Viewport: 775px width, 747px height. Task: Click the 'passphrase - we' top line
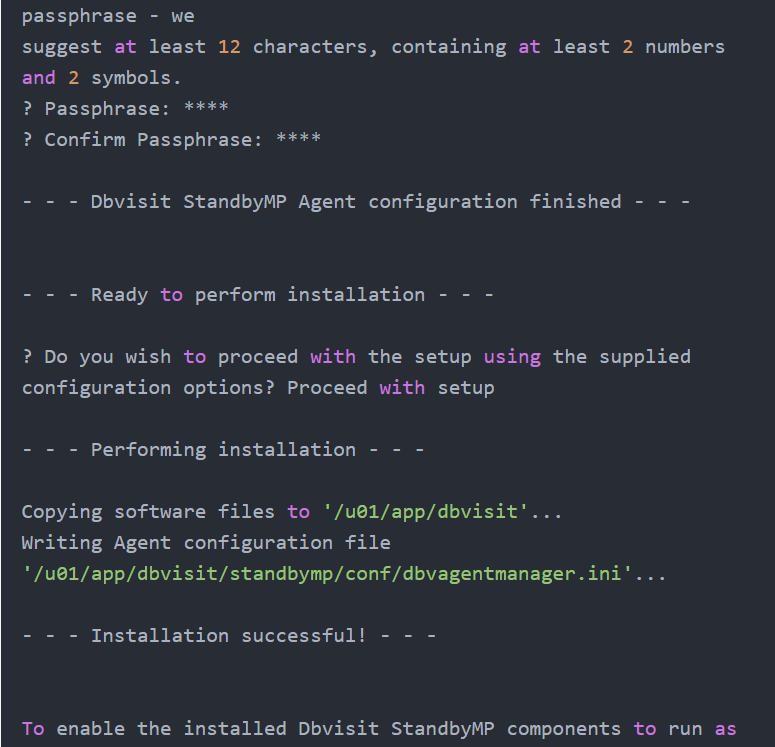pyautogui.click(x=108, y=16)
